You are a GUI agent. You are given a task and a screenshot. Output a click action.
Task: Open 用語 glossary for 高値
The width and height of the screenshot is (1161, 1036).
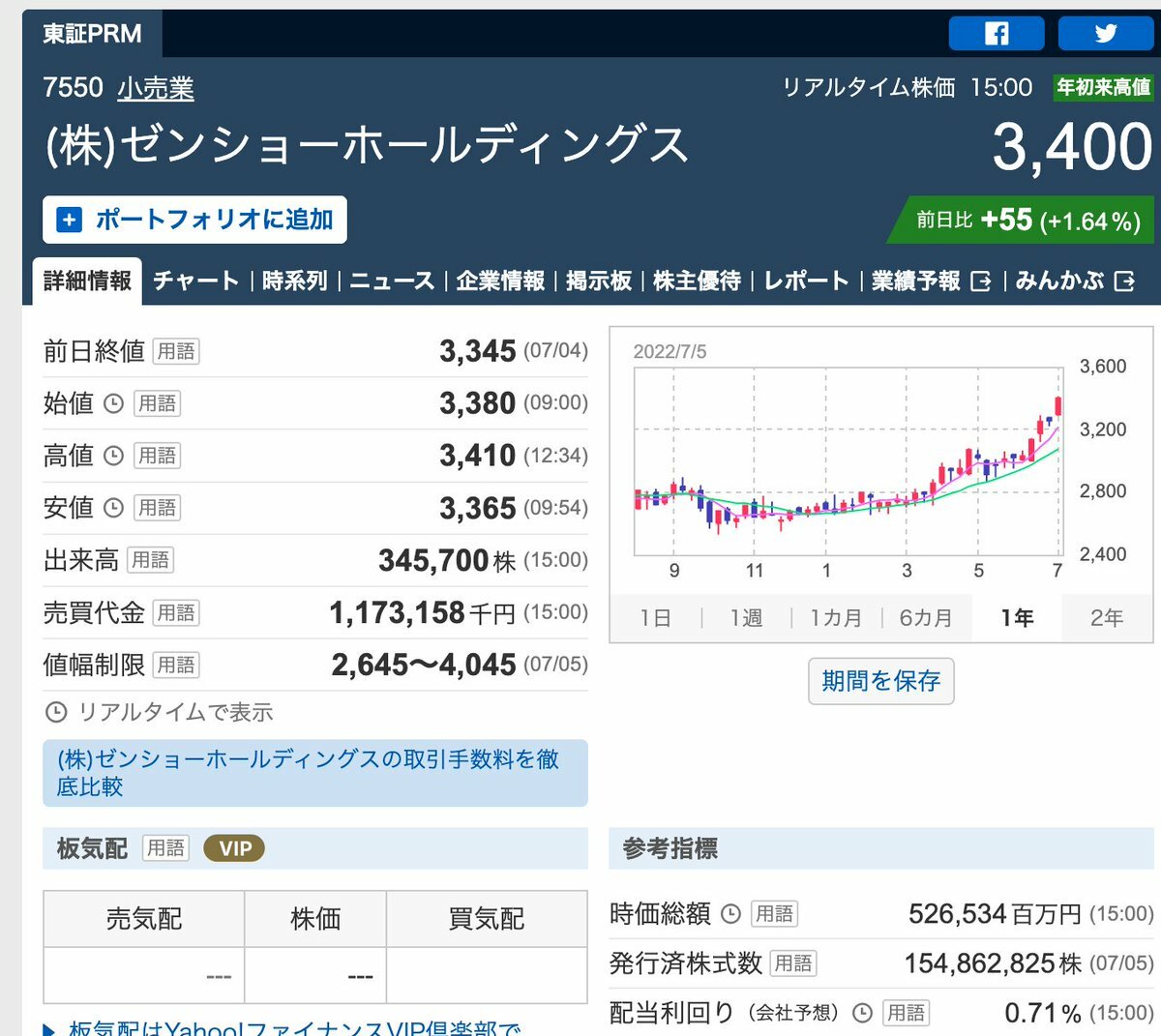click(x=157, y=456)
